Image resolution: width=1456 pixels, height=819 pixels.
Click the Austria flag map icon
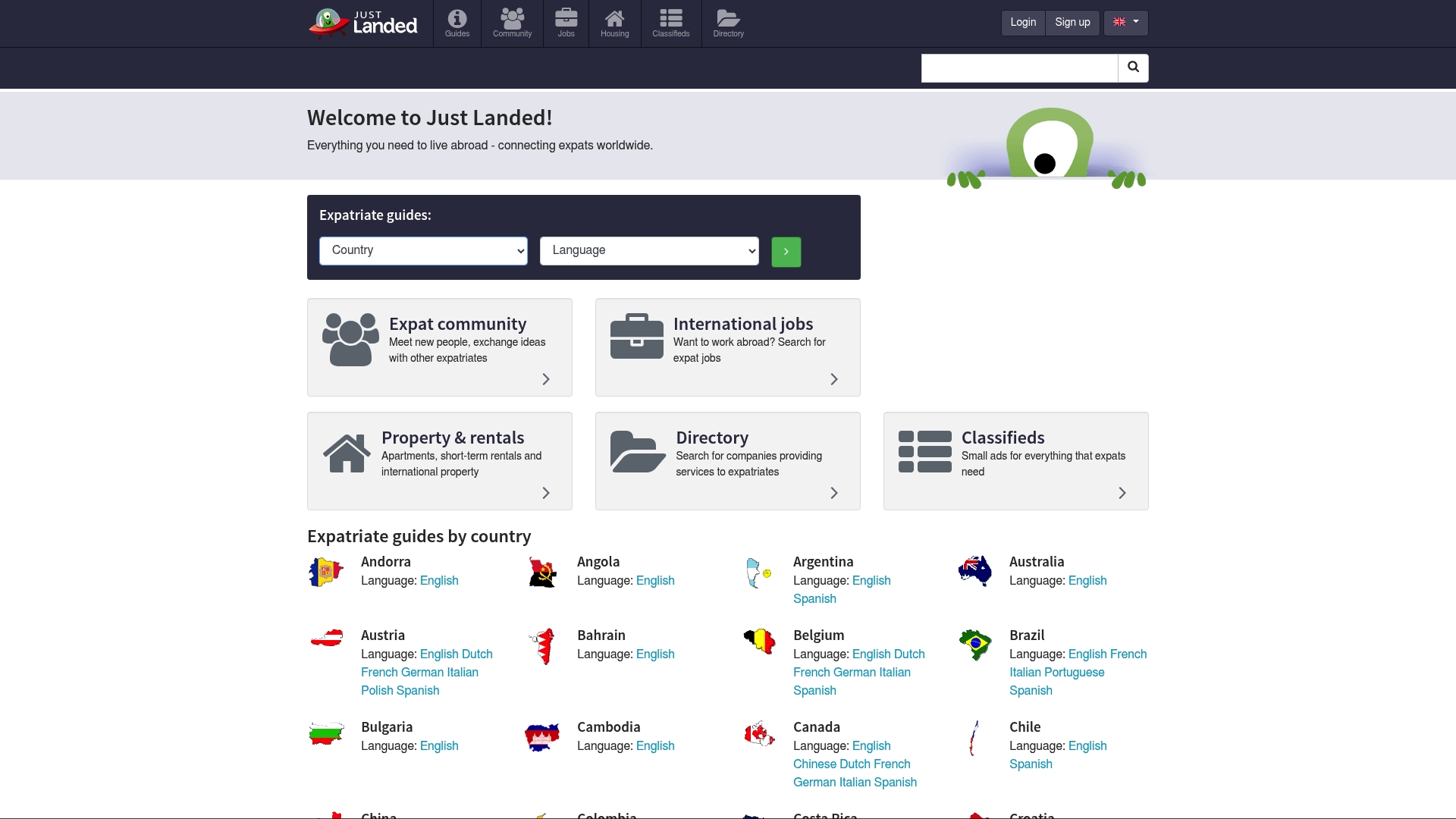(327, 639)
